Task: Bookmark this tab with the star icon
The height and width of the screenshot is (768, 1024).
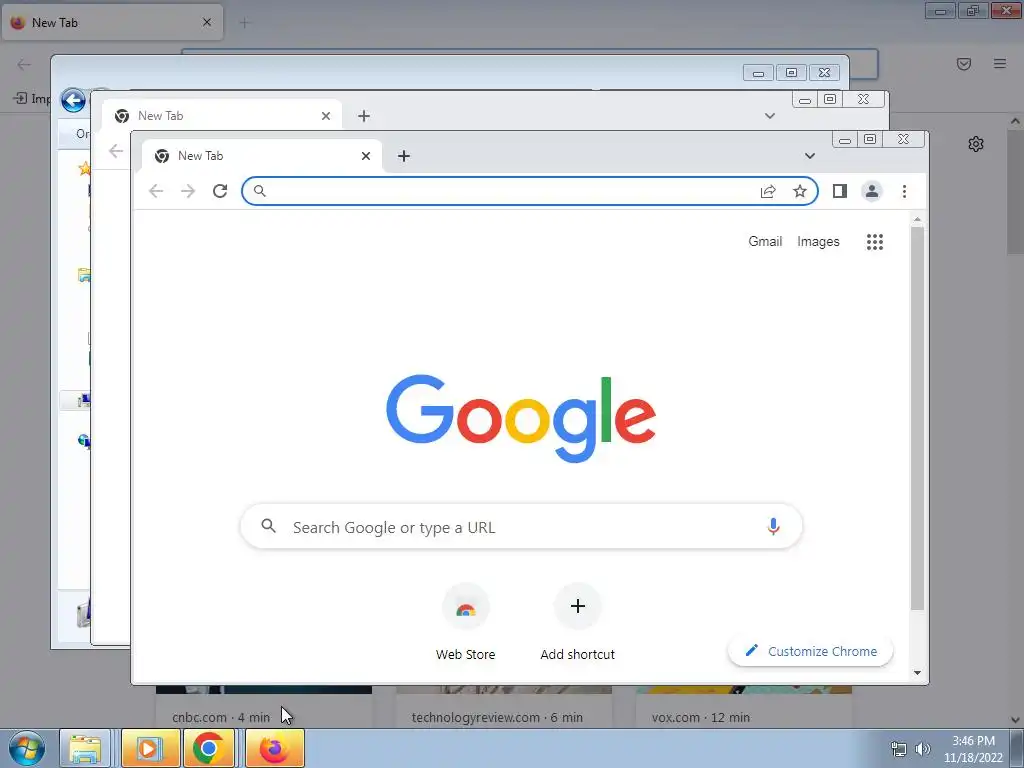Action: click(800, 191)
